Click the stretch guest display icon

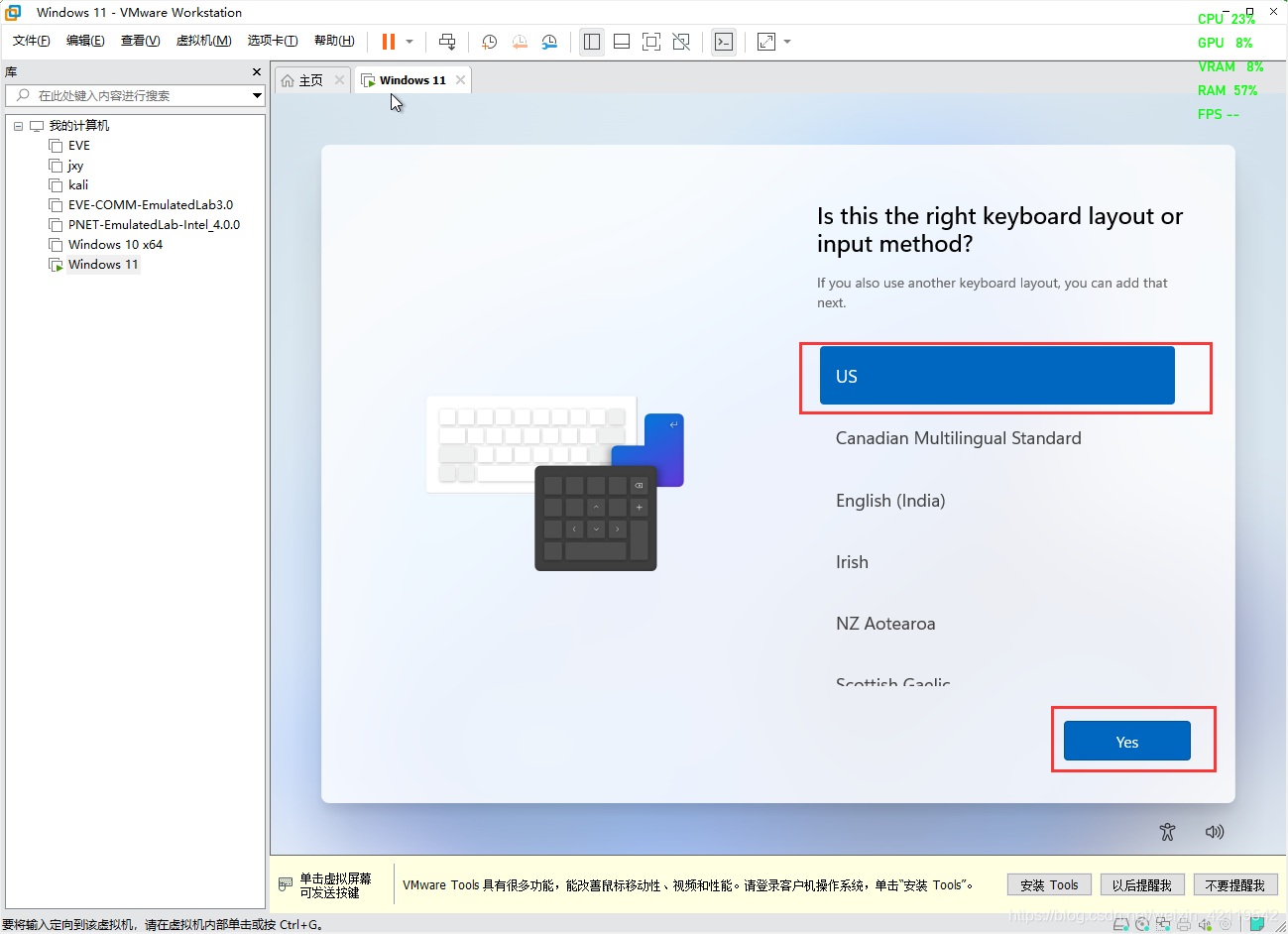tap(766, 42)
